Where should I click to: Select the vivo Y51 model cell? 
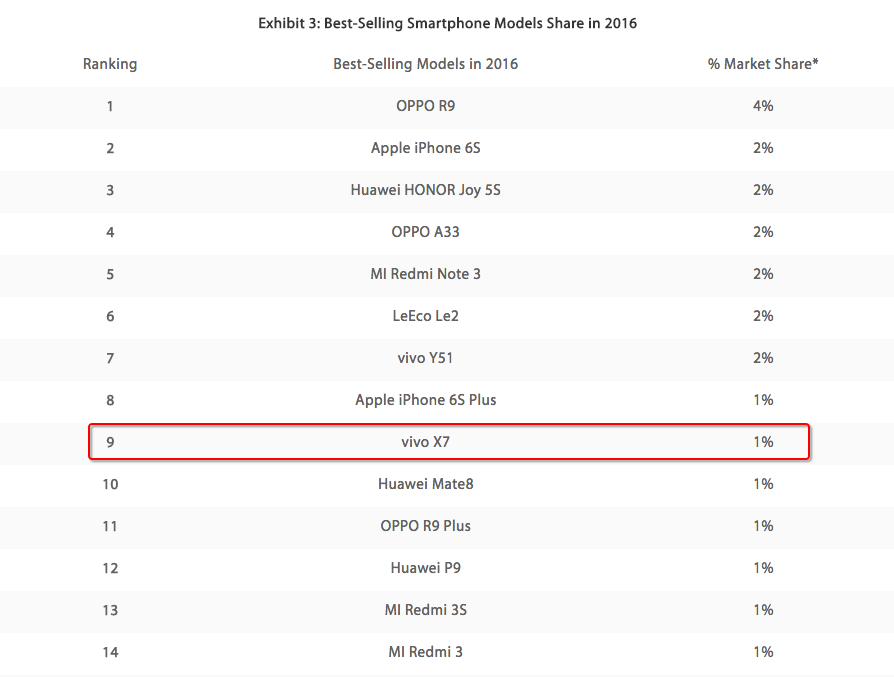425,358
